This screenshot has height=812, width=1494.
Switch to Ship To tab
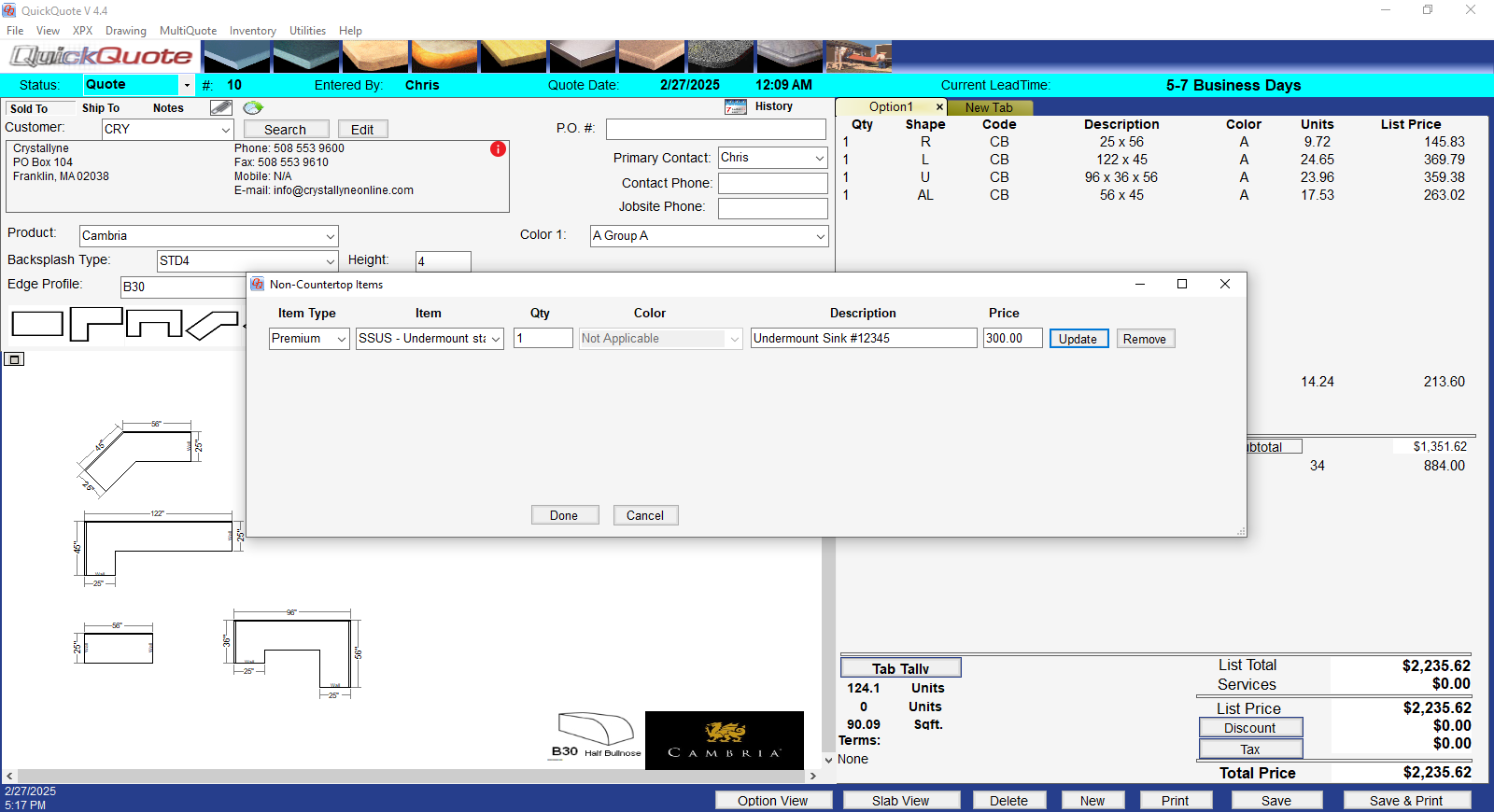click(101, 108)
